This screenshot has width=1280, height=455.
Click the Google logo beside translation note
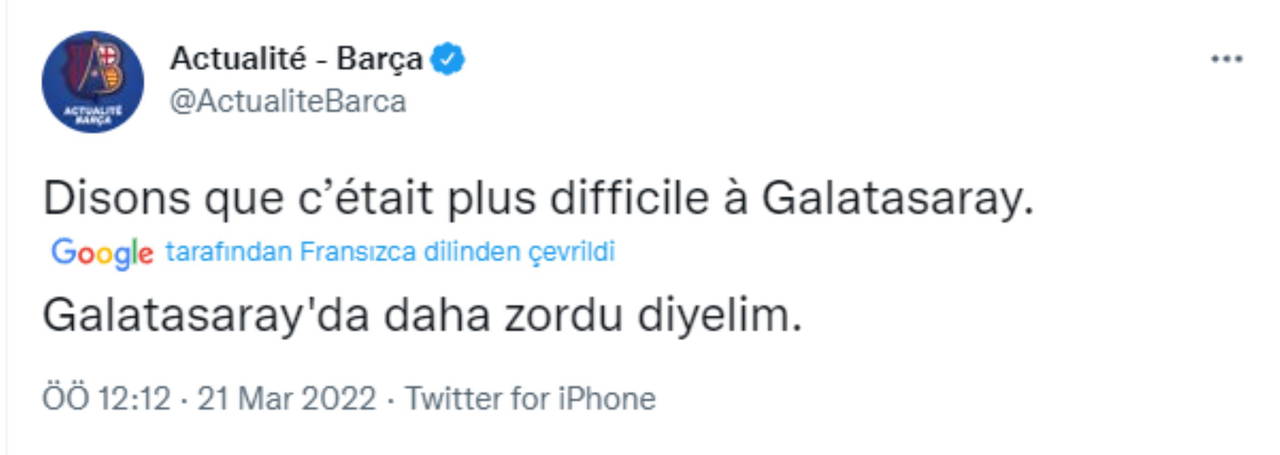click(x=102, y=253)
